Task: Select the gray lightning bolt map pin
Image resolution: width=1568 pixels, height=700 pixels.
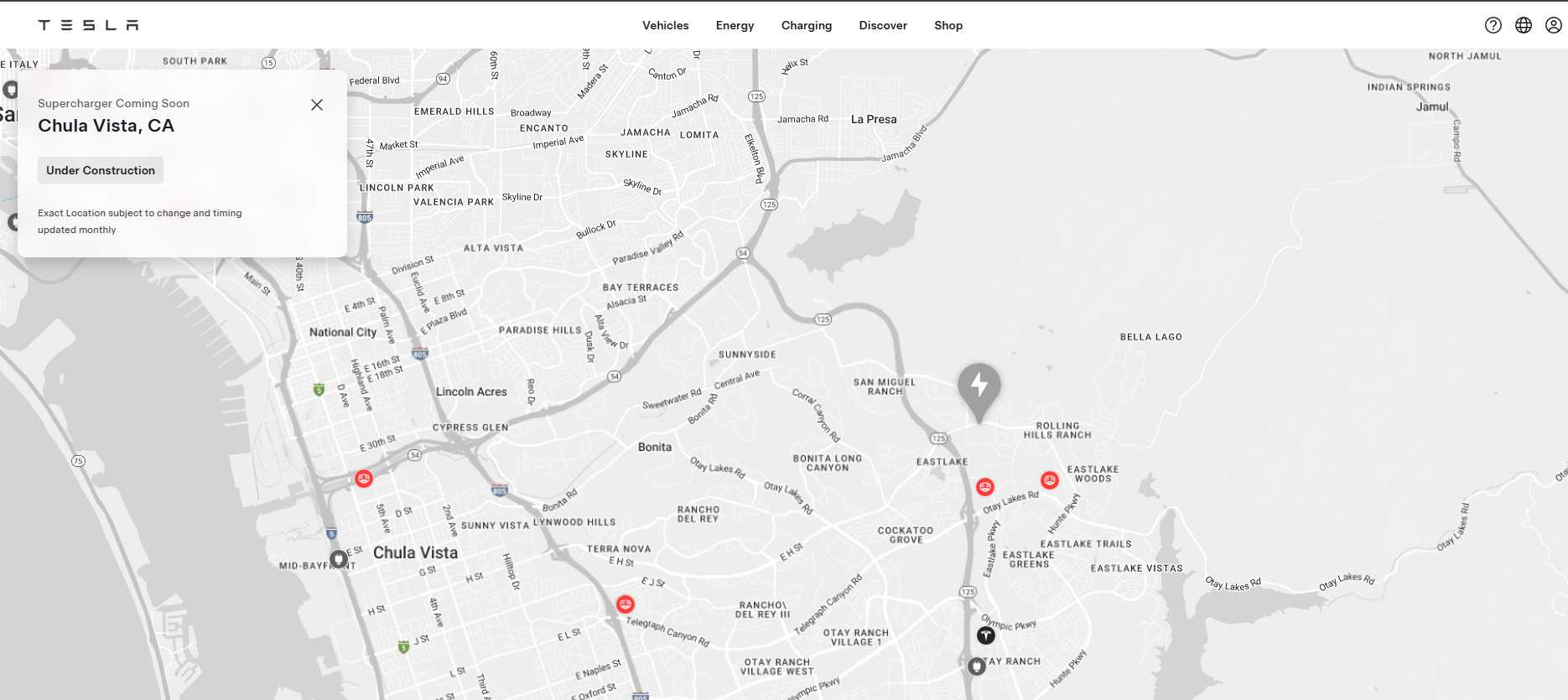Action: pos(979,387)
